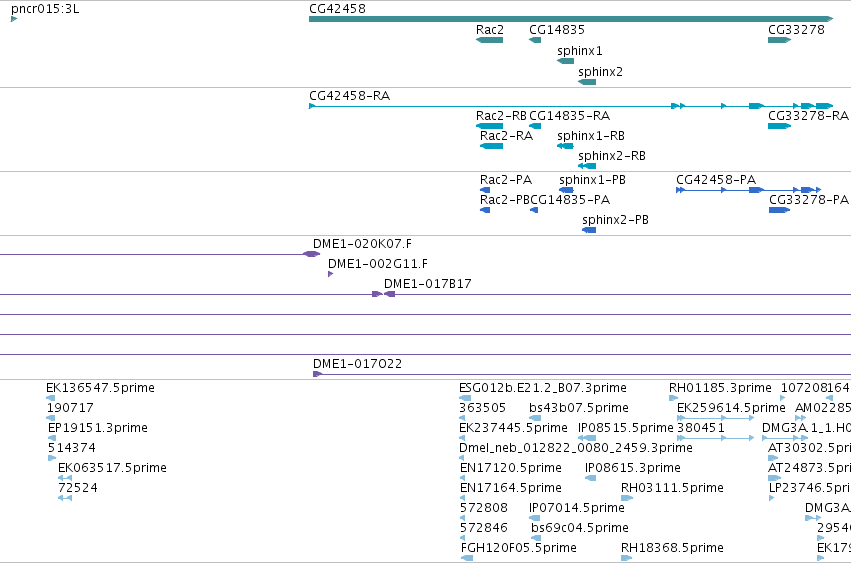Click the DME1-020K07.F clone label

click(362, 244)
